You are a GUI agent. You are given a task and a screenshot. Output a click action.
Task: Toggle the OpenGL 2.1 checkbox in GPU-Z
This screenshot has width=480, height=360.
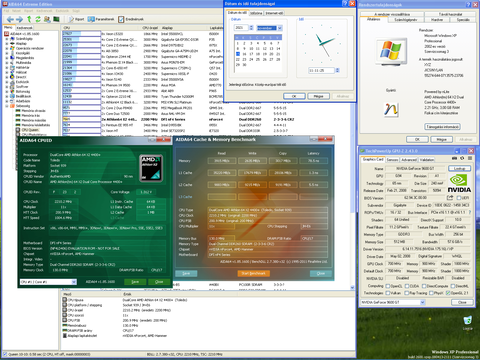448,293
